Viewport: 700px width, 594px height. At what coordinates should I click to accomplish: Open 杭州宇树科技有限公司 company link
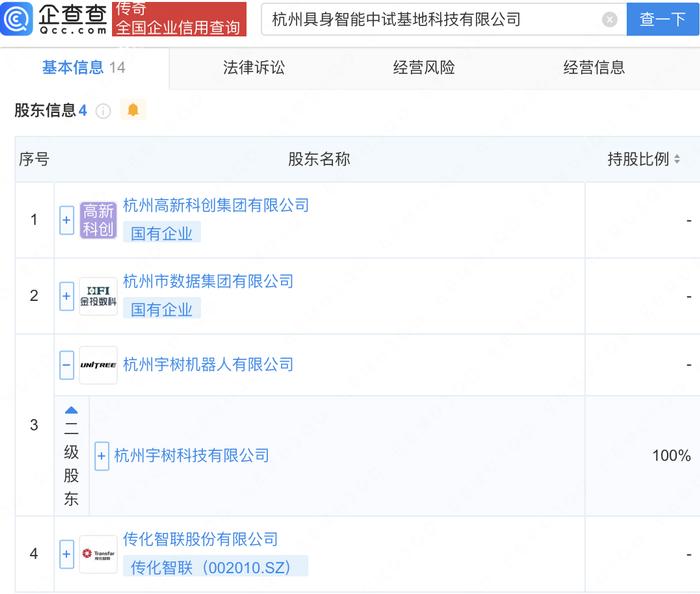click(192, 456)
